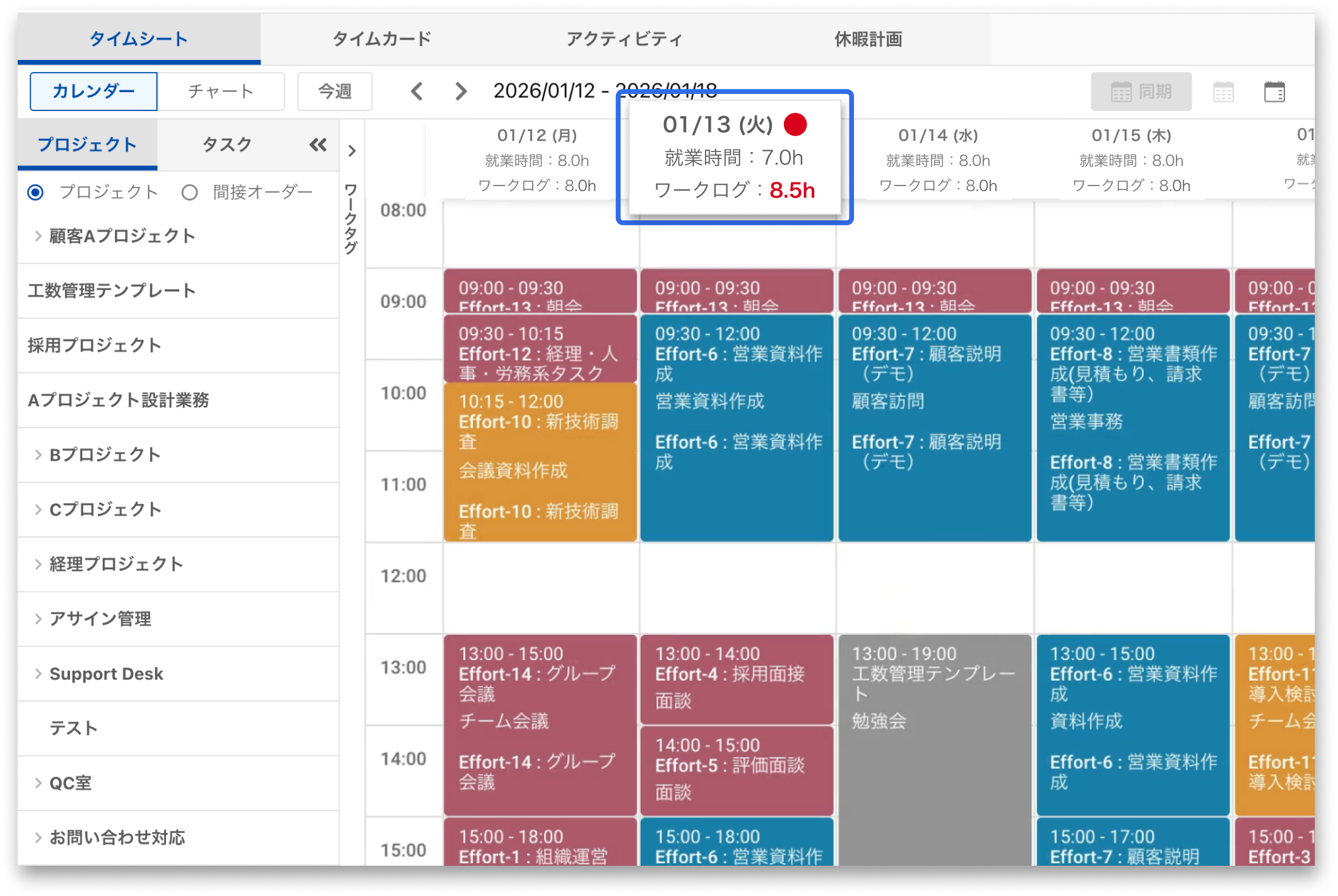Open the 休暇計画 tab
The image size is (1338, 896).
tap(868, 39)
